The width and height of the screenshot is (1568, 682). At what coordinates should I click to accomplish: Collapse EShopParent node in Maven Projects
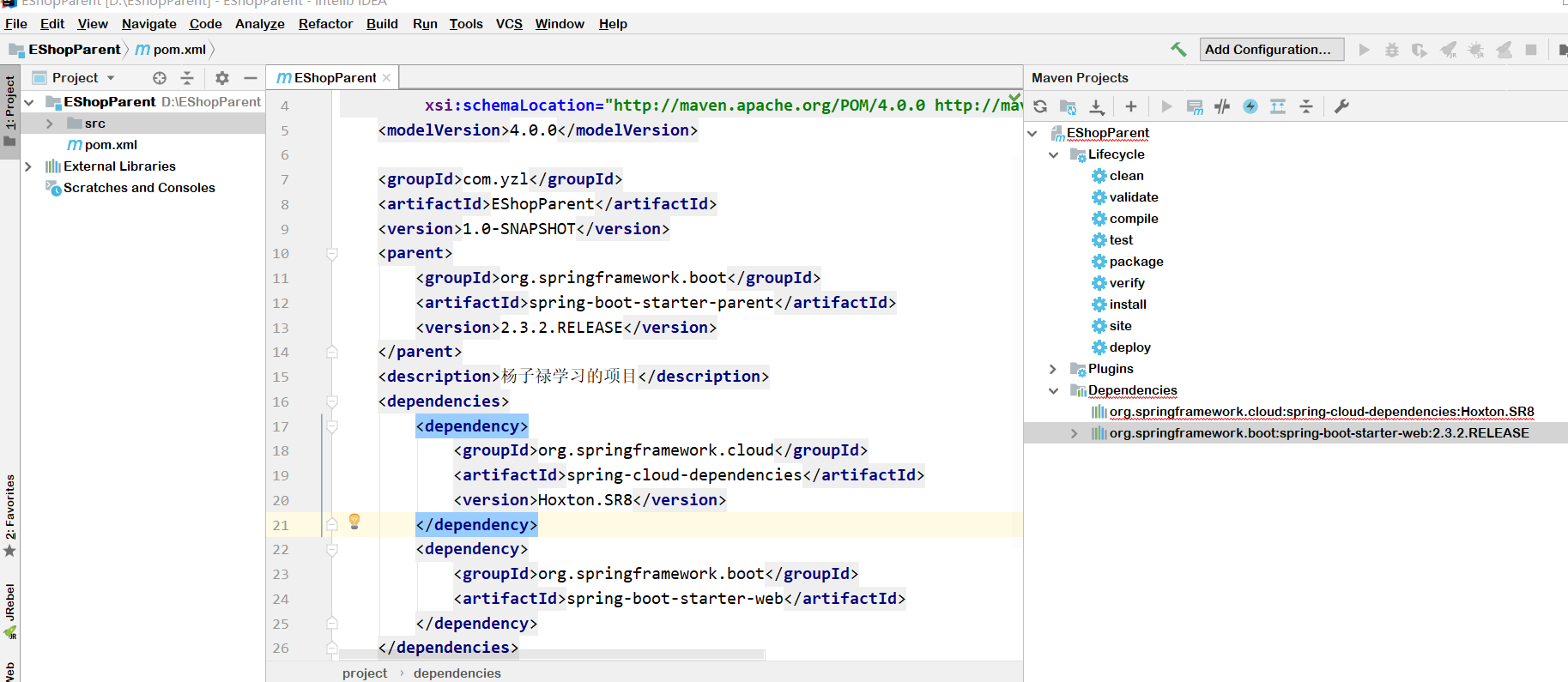(1032, 133)
